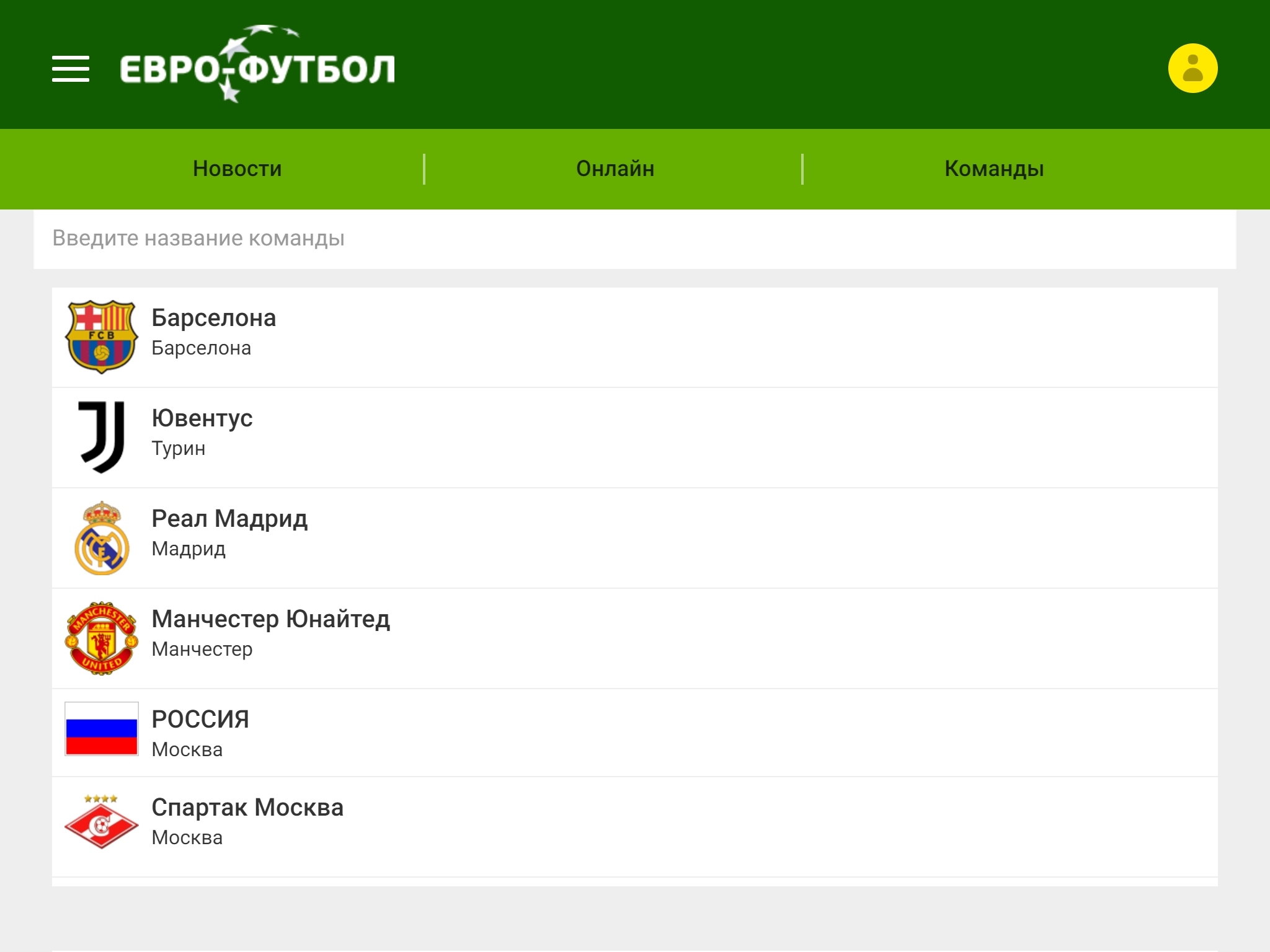Switch to the Новости tab
The image size is (1270, 952).
click(x=238, y=169)
